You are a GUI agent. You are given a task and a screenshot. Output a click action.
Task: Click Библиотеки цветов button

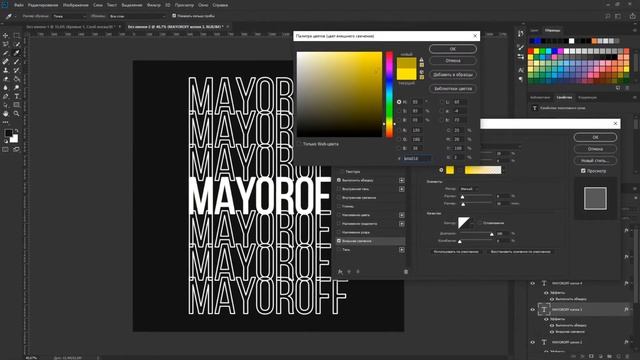(x=453, y=89)
